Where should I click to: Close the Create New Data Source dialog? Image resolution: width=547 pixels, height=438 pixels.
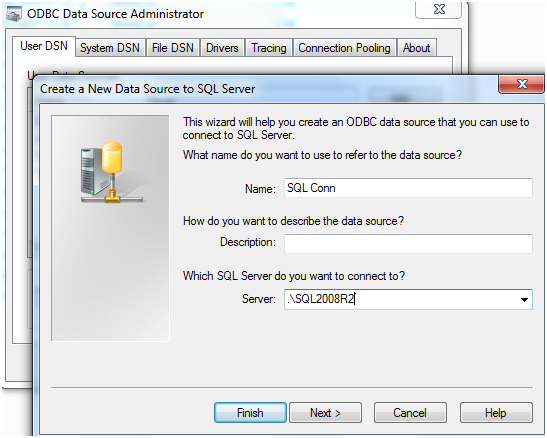(521, 84)
